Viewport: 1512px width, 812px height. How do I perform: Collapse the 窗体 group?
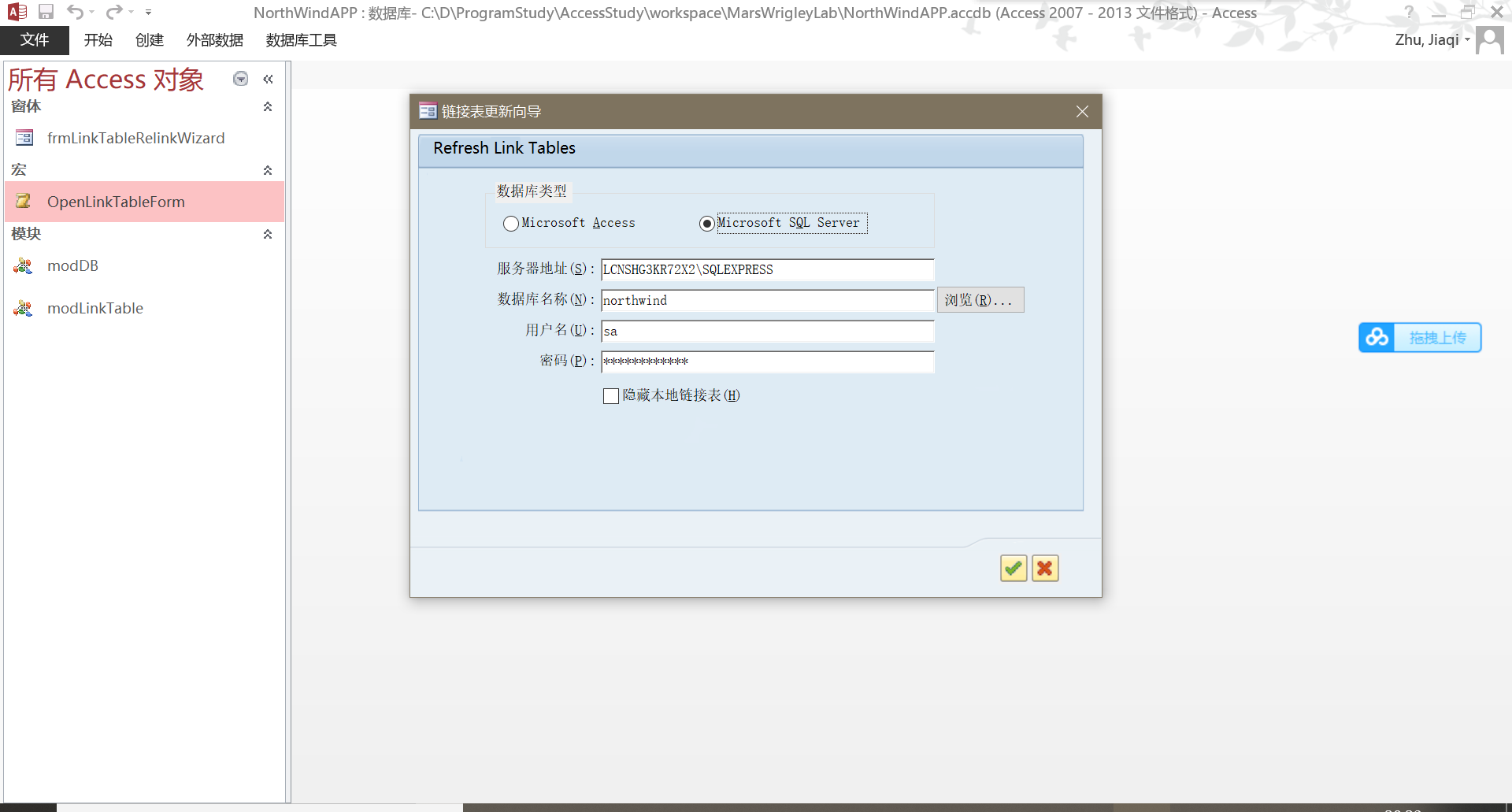point(268,106)
